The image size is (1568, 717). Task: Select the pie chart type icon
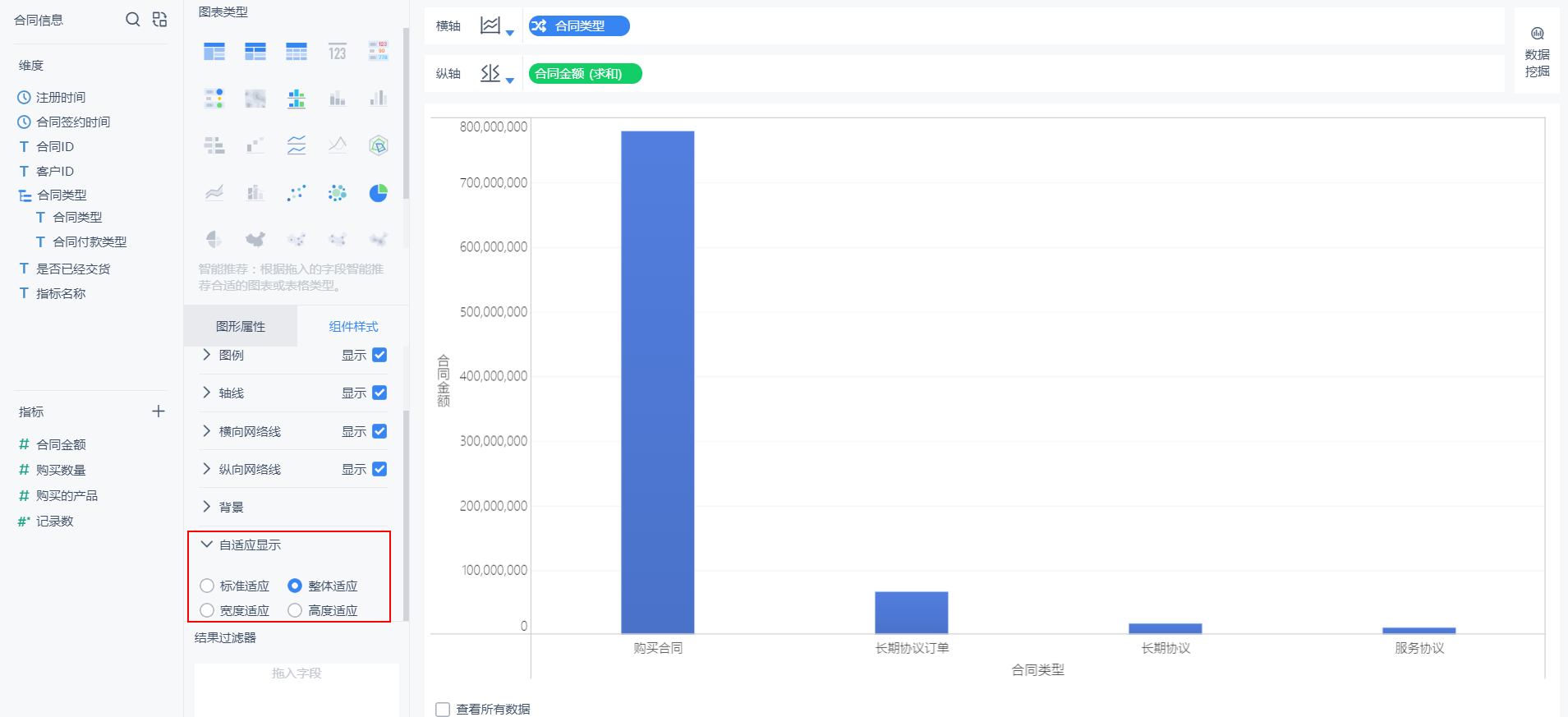coord(378,193)
